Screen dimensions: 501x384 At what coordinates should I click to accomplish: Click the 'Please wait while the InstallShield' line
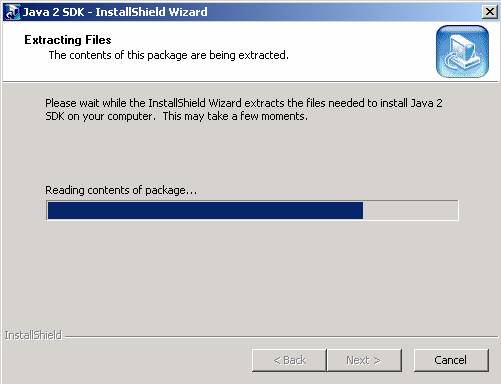(244, 103)
